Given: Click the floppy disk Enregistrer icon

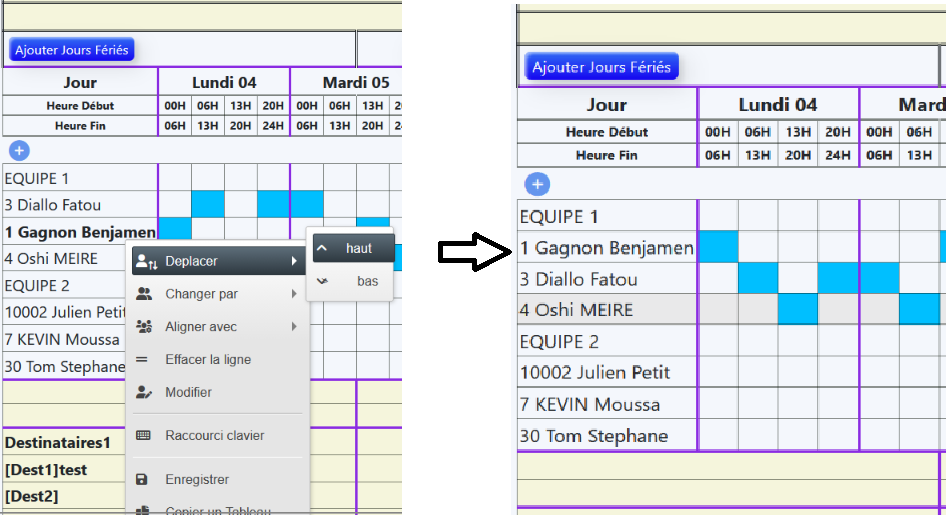Looking at the screenshot, I should tap(142, 479).
